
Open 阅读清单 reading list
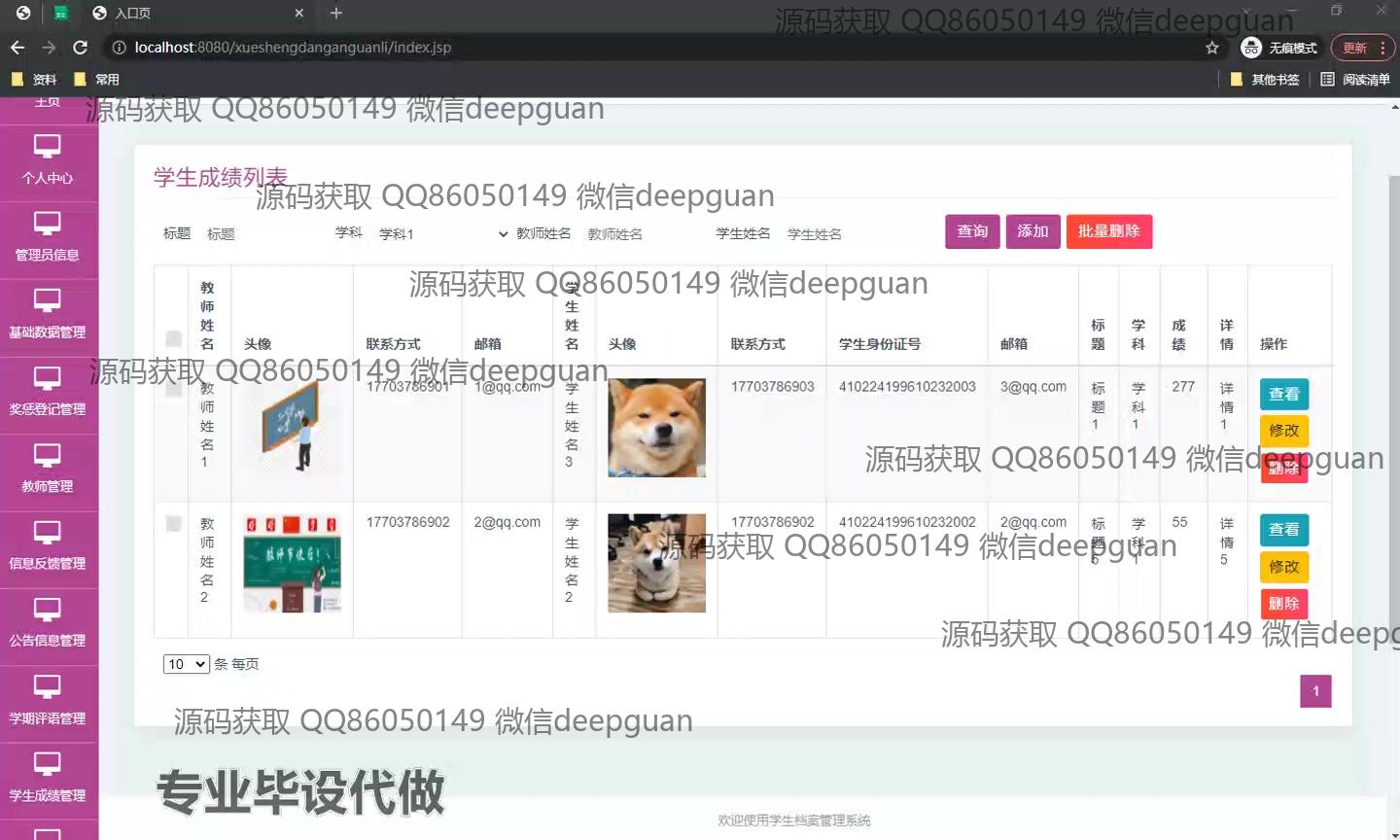pos(1355,80)
